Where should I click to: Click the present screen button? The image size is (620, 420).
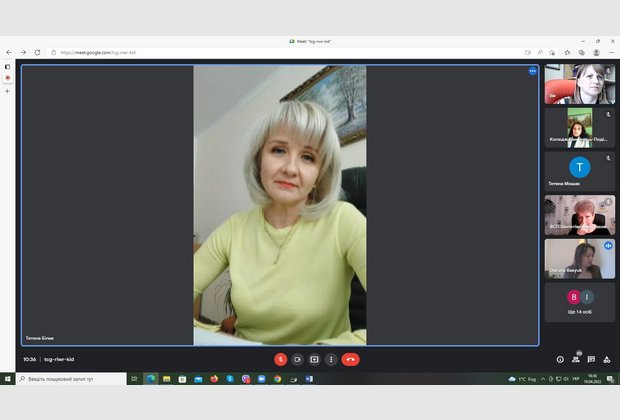[314, 359]
